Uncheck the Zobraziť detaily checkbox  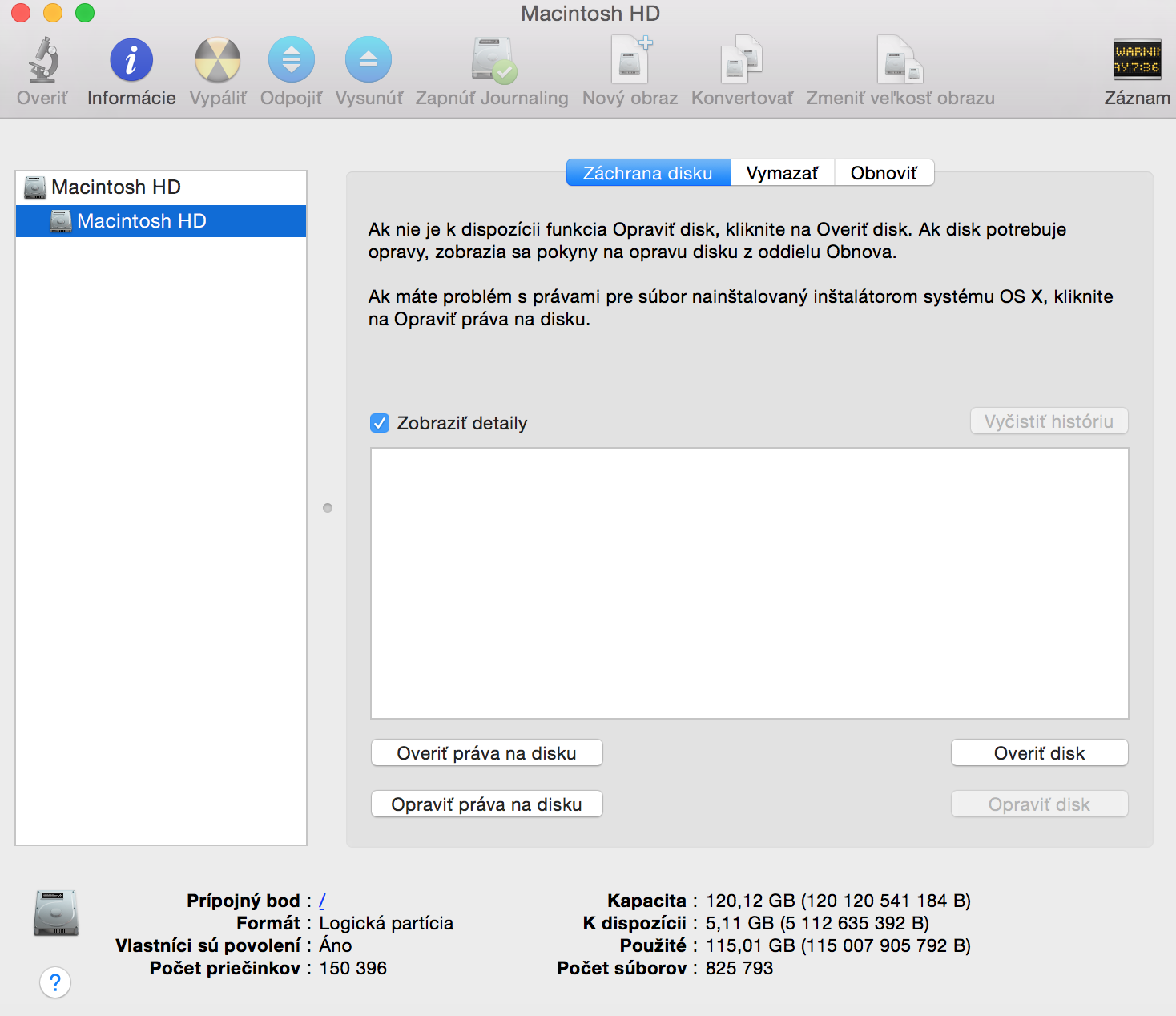click(x=380, y=423)
